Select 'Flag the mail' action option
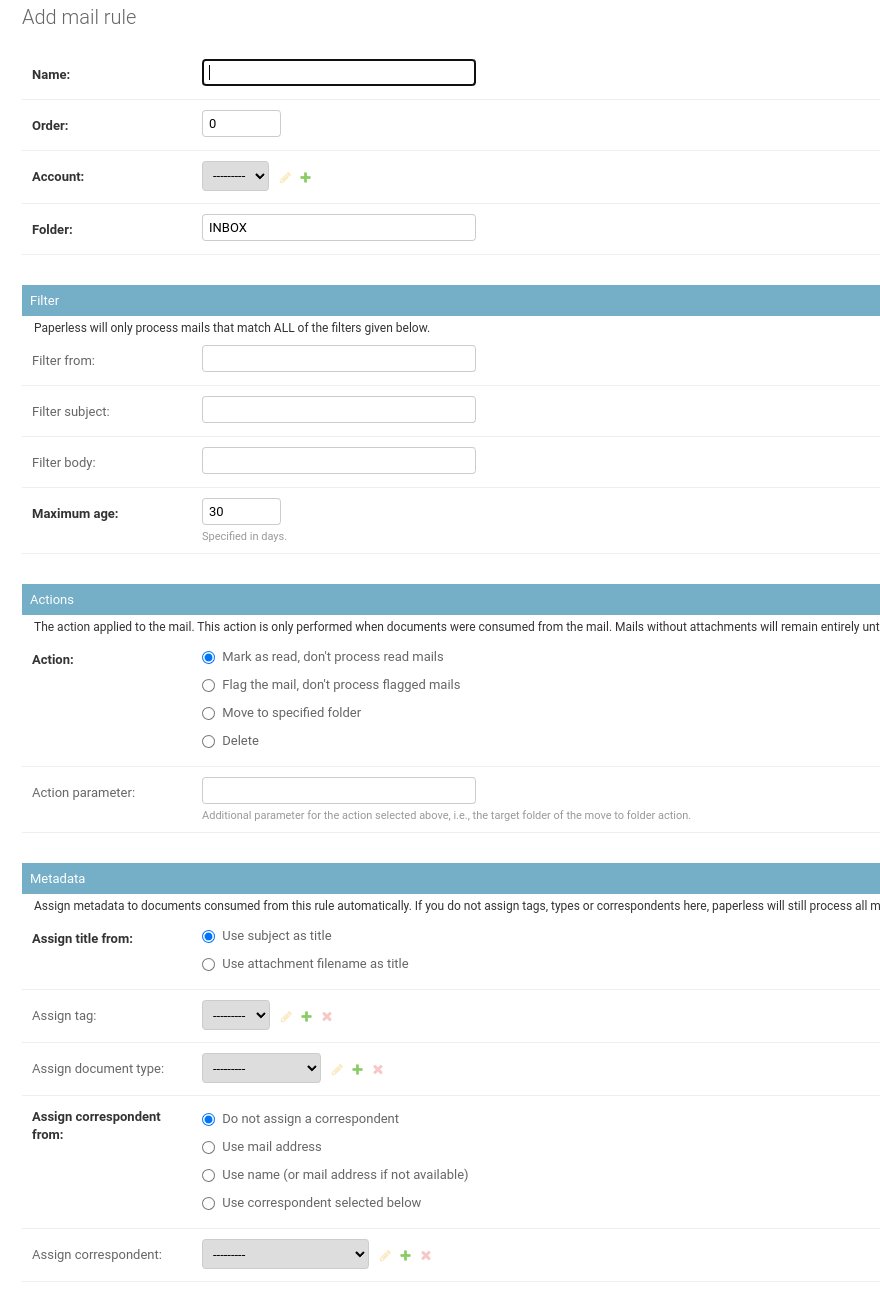880x1296 pixels. click(209, 685)
